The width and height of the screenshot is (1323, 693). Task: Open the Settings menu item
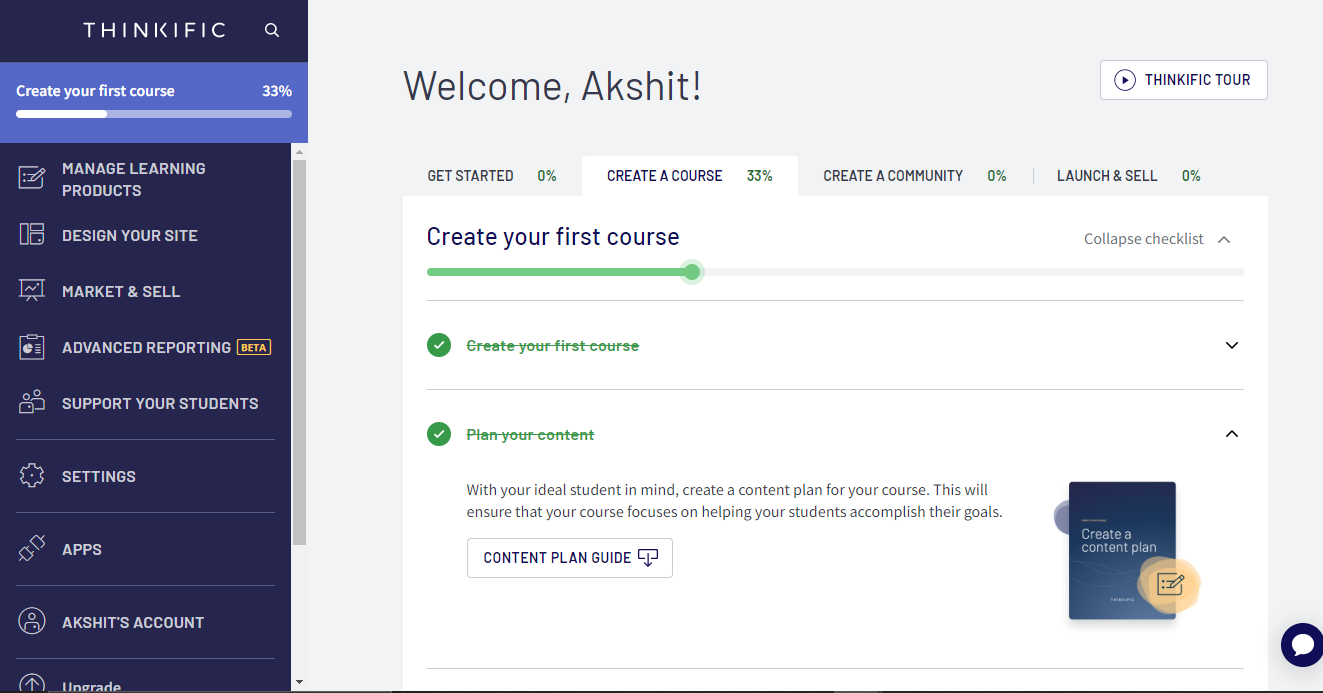click(x=145, y=476)
